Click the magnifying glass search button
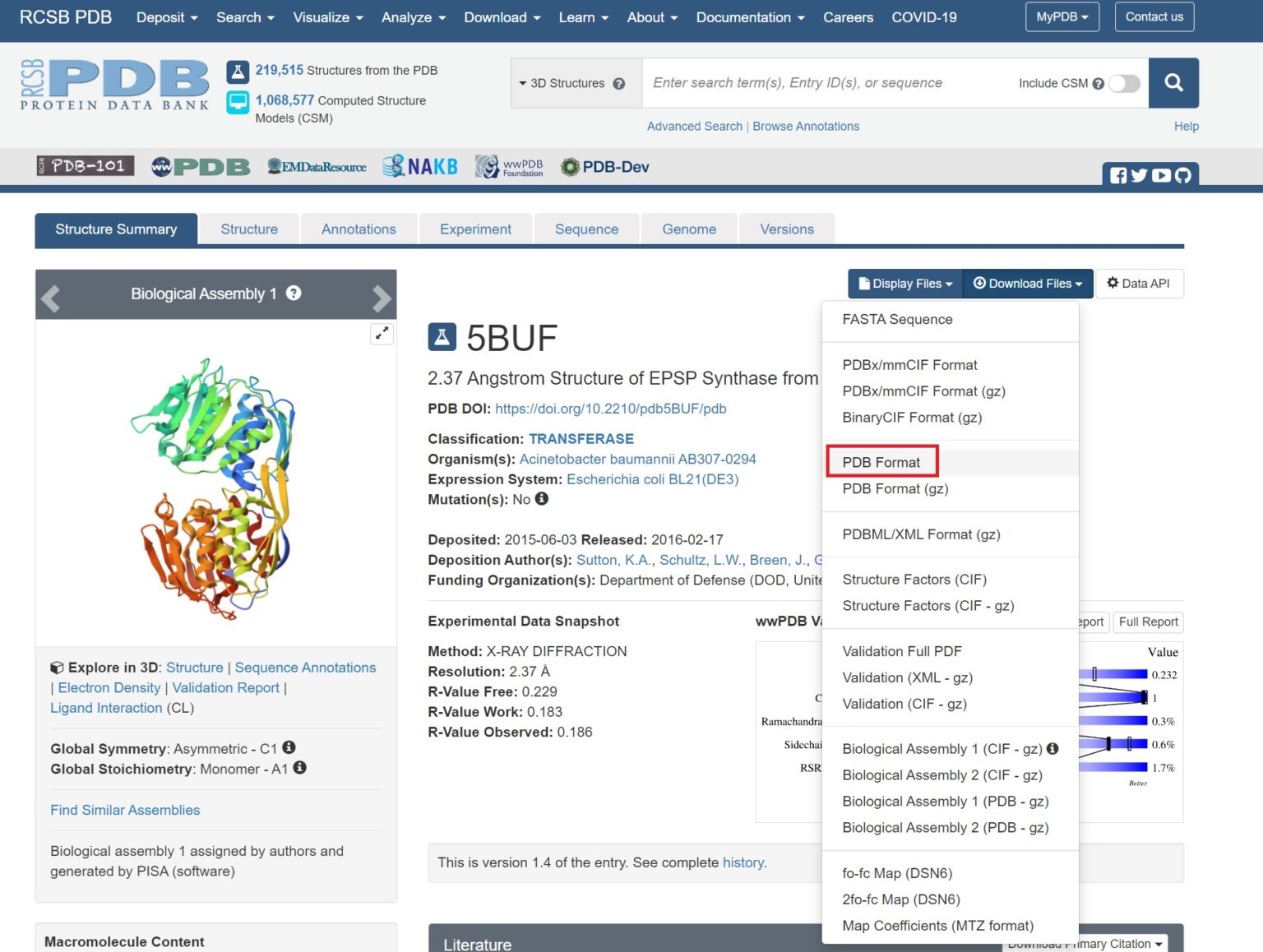The height and width of the screenshot is (952, 1263). tap(1173, 83)
